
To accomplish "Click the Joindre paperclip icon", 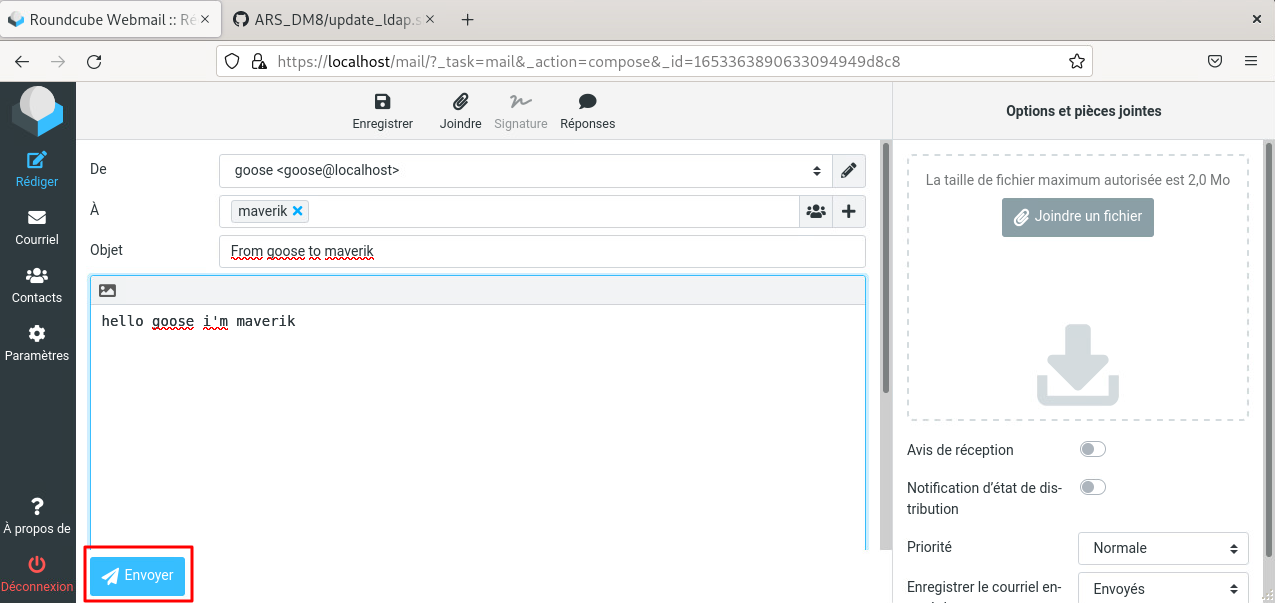I will tap(460, 102).
